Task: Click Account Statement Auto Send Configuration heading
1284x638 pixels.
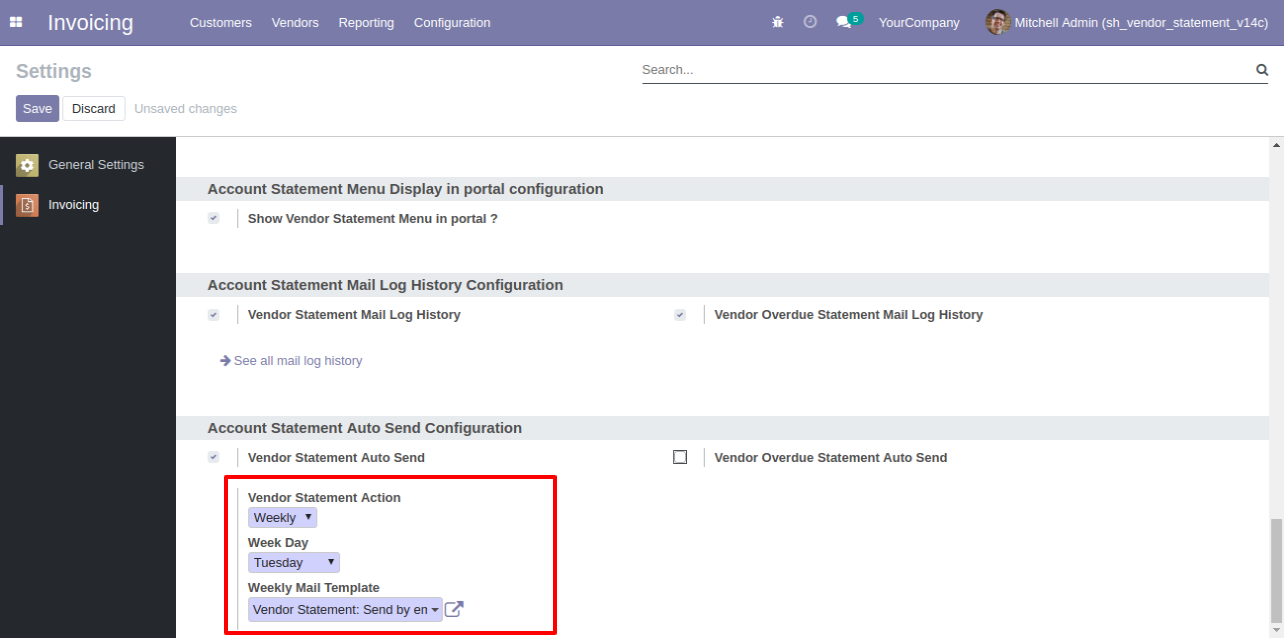Action: 365,428
